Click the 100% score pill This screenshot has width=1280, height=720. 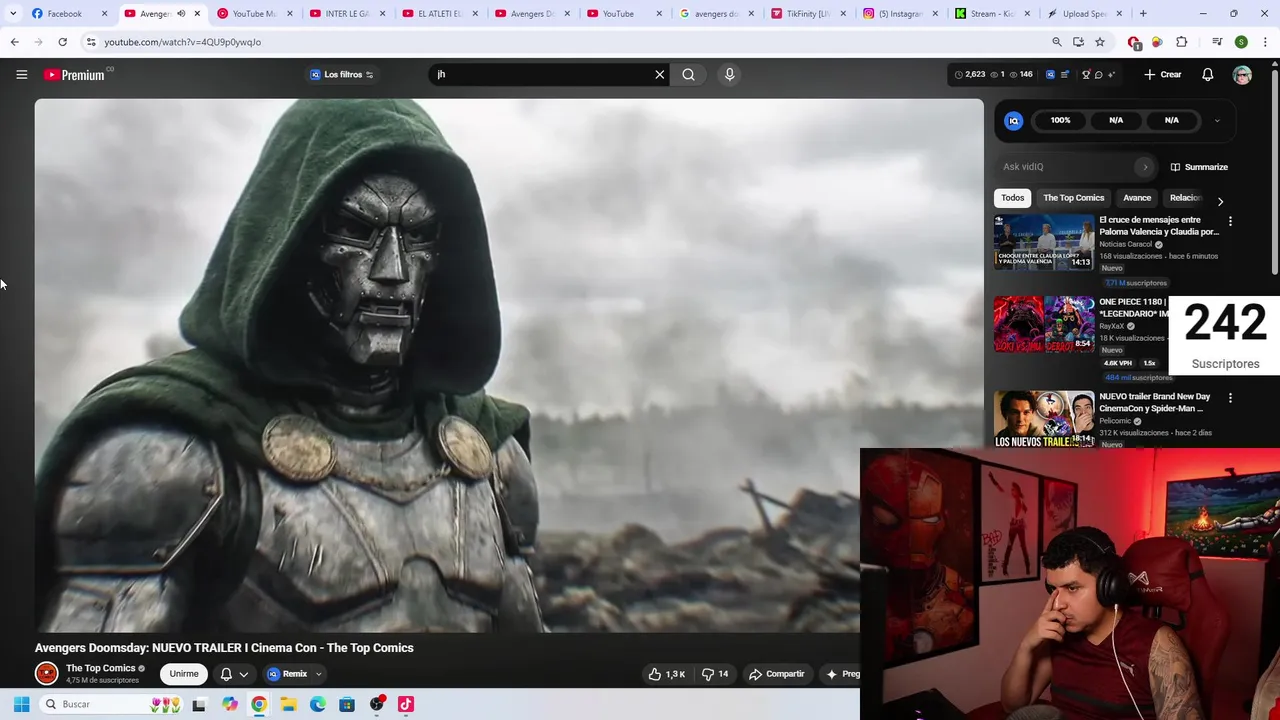coord(1060,120)
